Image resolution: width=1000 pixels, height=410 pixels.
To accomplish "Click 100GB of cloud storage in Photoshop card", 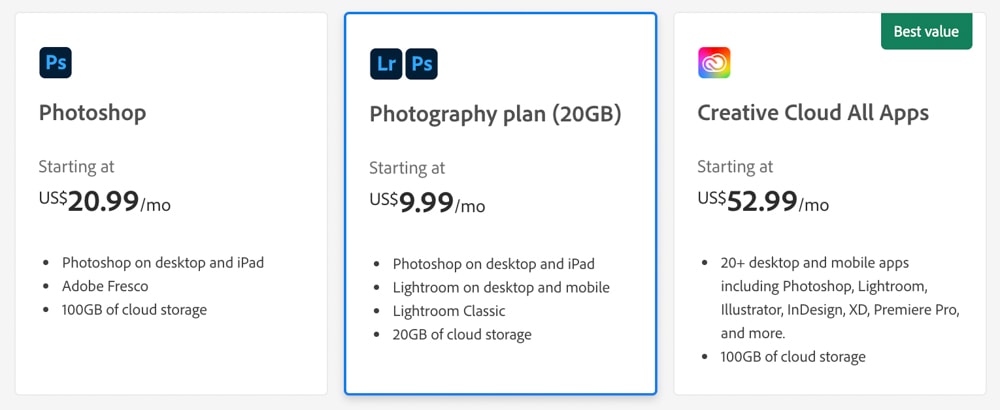I will 135,310.
